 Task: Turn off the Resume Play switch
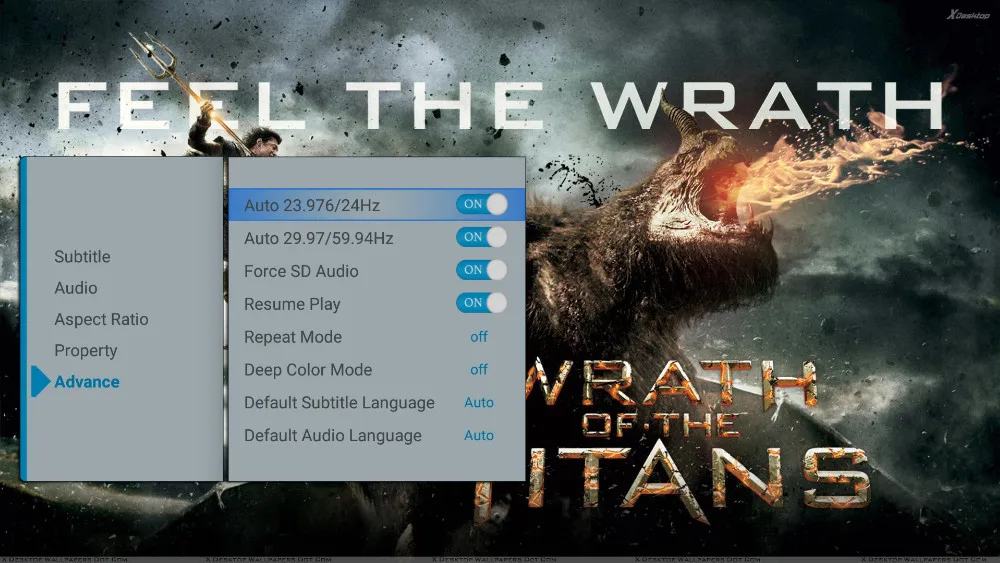pyautogui.click(x=482, y=303)
